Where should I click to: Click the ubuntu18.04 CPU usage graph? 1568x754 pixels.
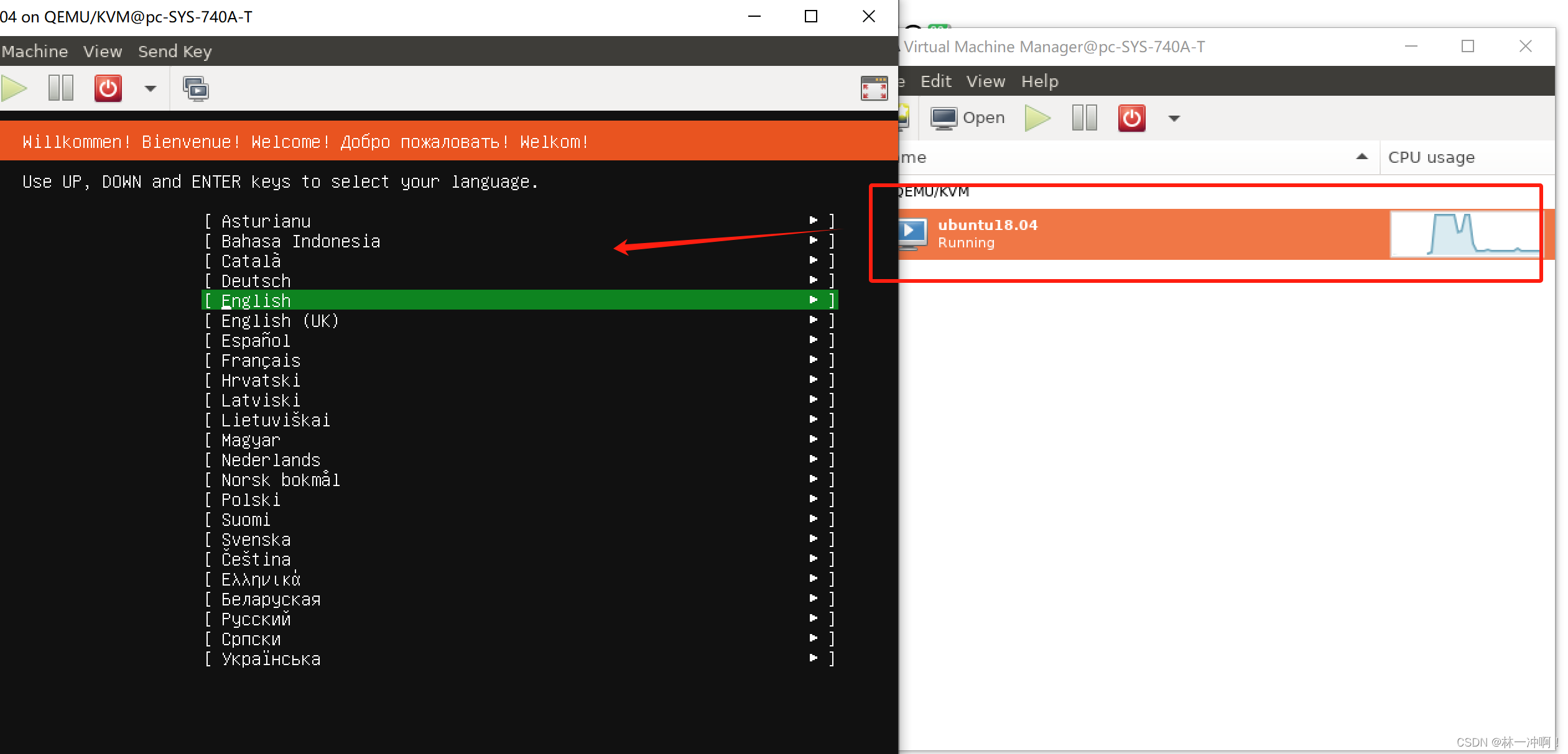[1465, 234]
